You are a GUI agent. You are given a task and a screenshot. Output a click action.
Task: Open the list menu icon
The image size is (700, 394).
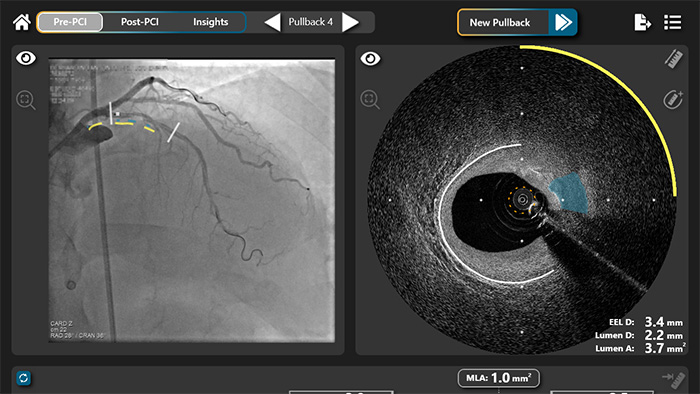pyautogui.click(x=672, y=22)
